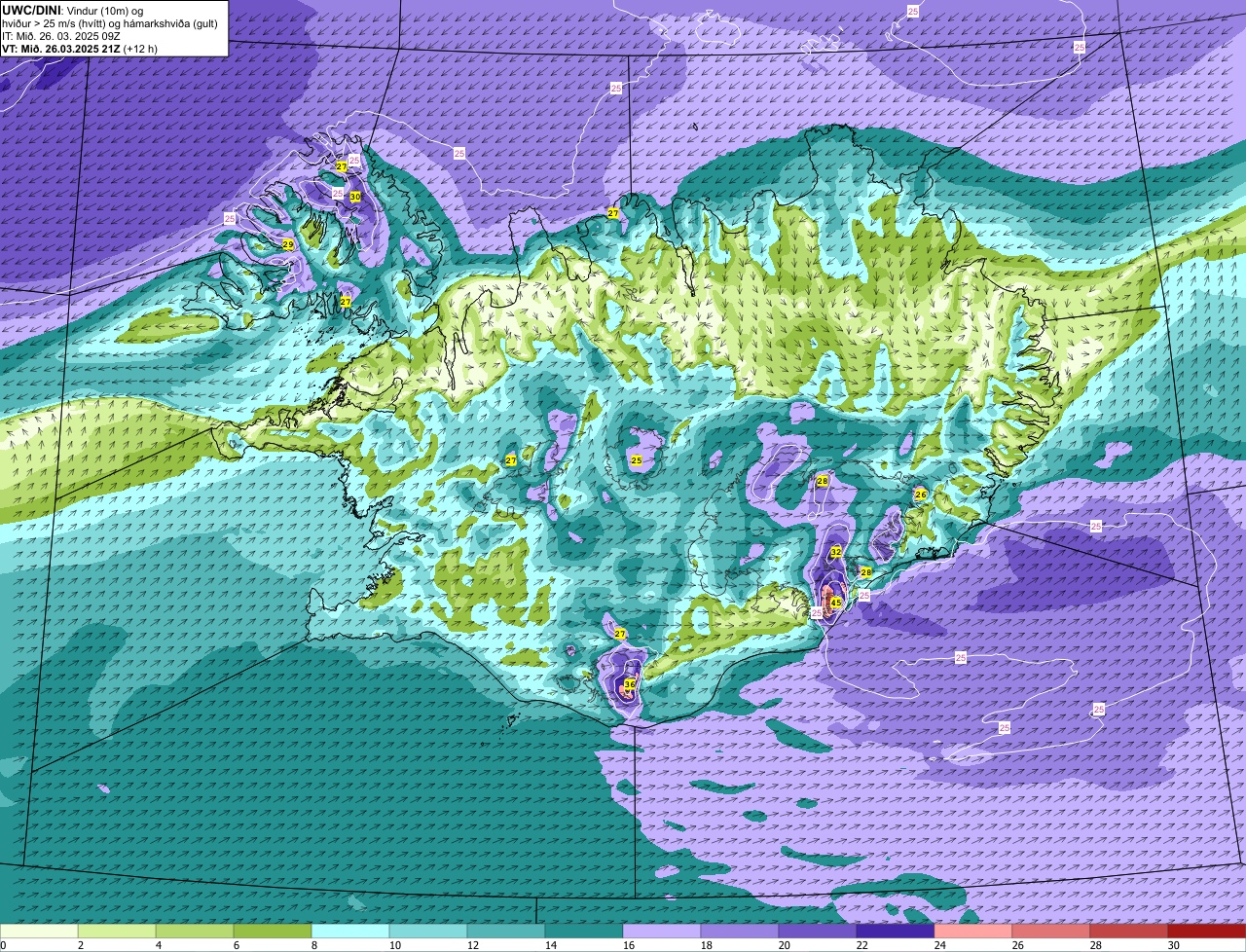The height and width of the screenshot is (952, 1246).
Task: Click the yellow 45 gust label
Action: 835,603
